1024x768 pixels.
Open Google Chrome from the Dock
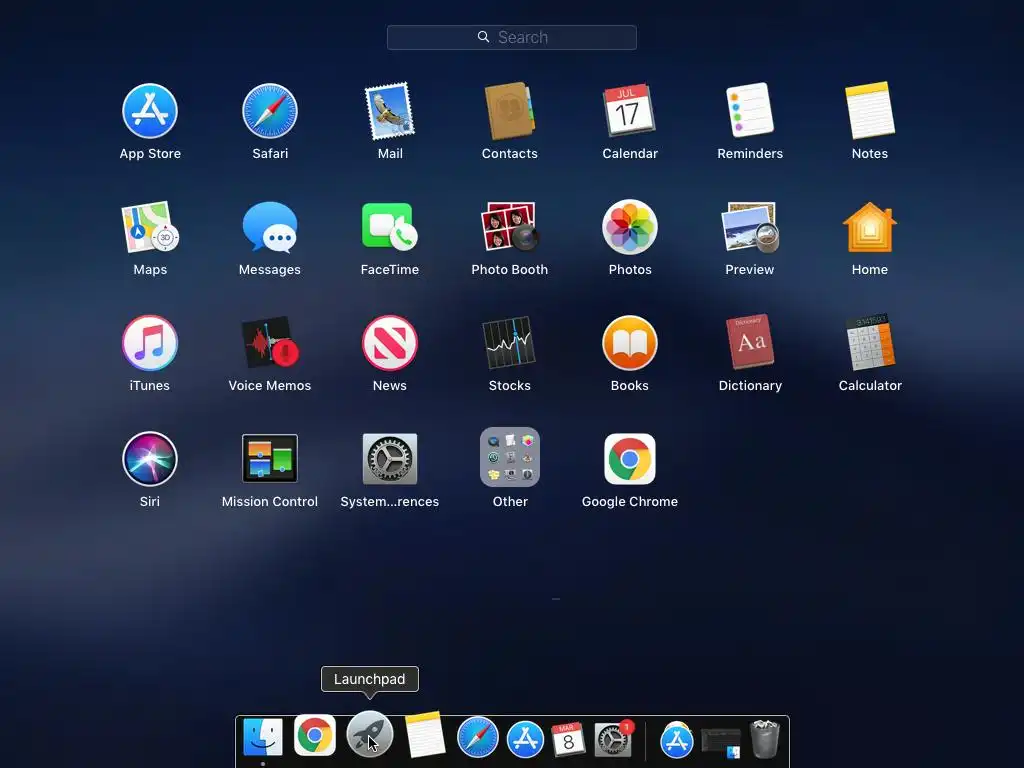315,735
